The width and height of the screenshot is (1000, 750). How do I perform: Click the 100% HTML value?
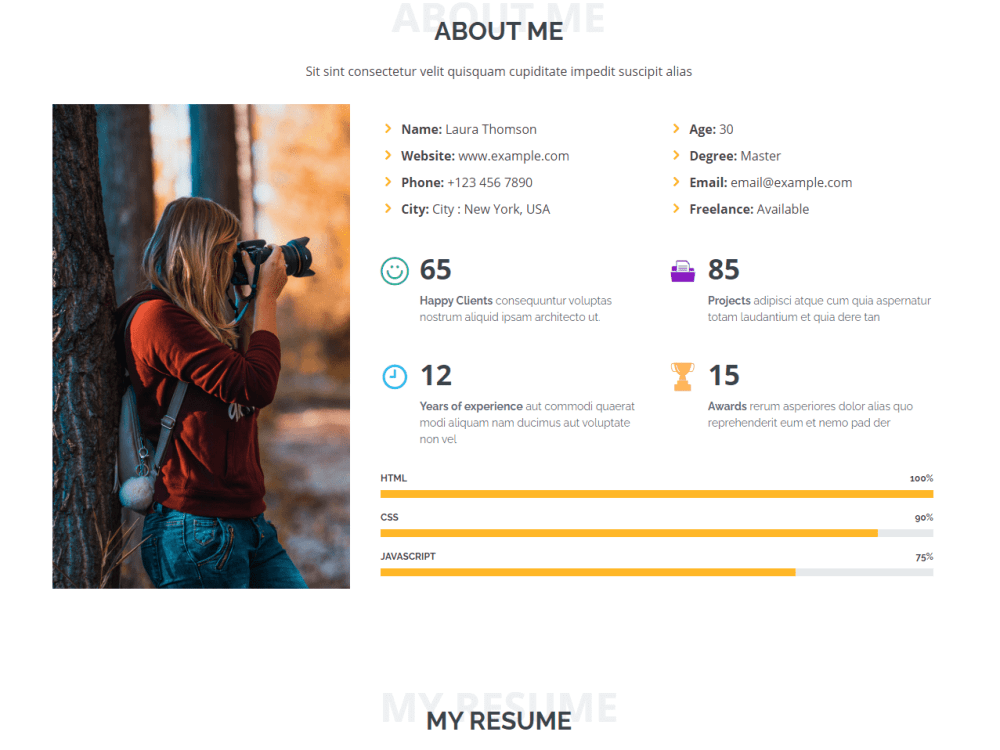click(922, 478)
